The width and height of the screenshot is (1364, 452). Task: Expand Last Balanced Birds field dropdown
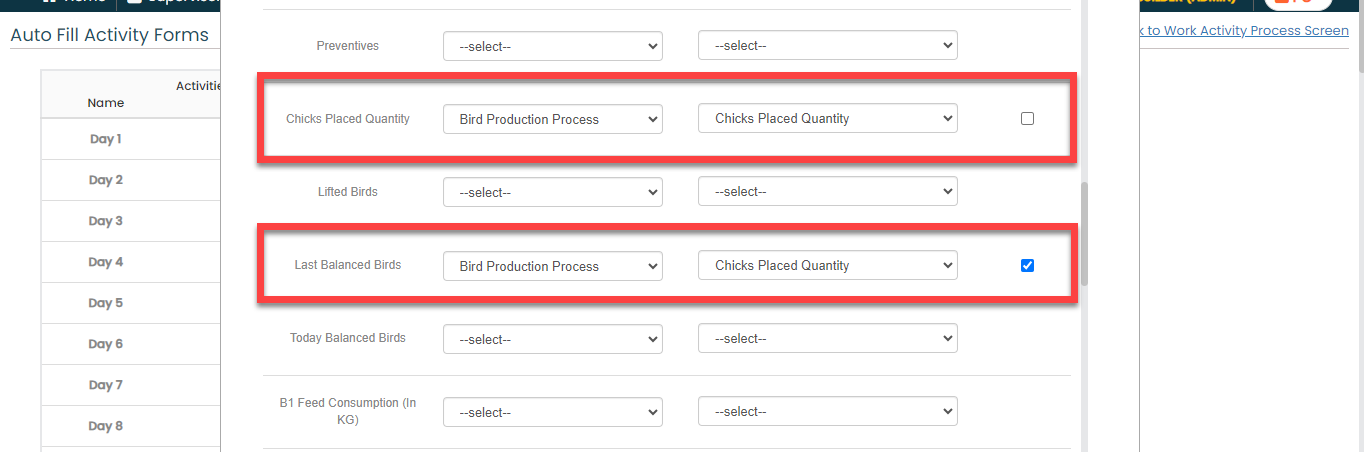(x=827, y=266)
